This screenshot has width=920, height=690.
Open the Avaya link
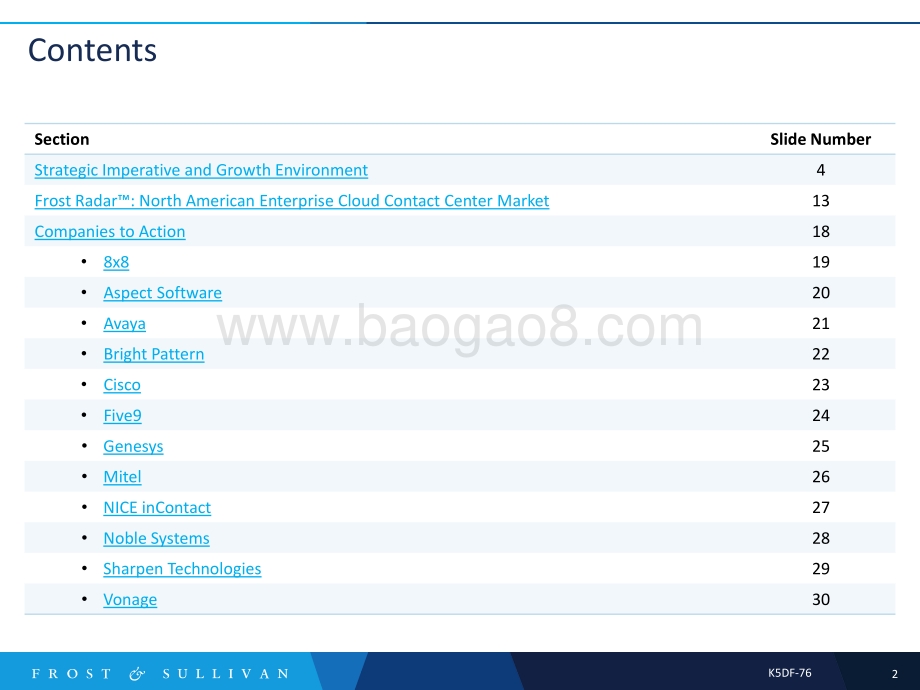[124, 324]
